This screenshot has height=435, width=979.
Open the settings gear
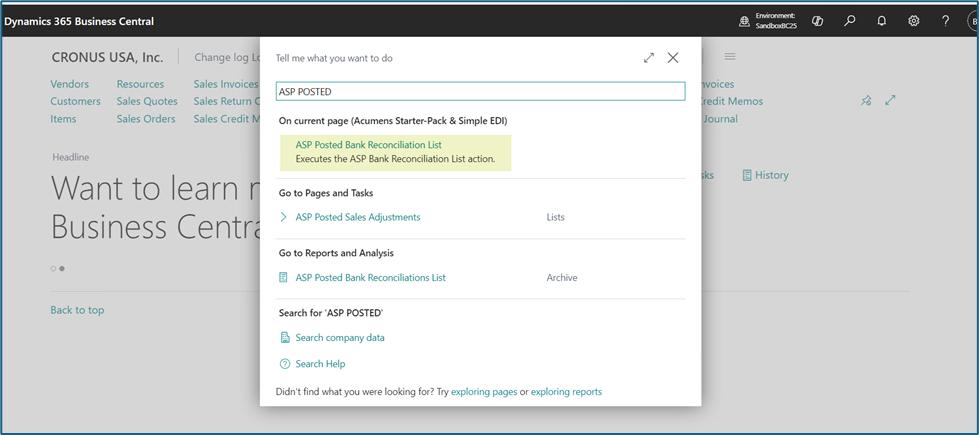(x=913, y=21)
